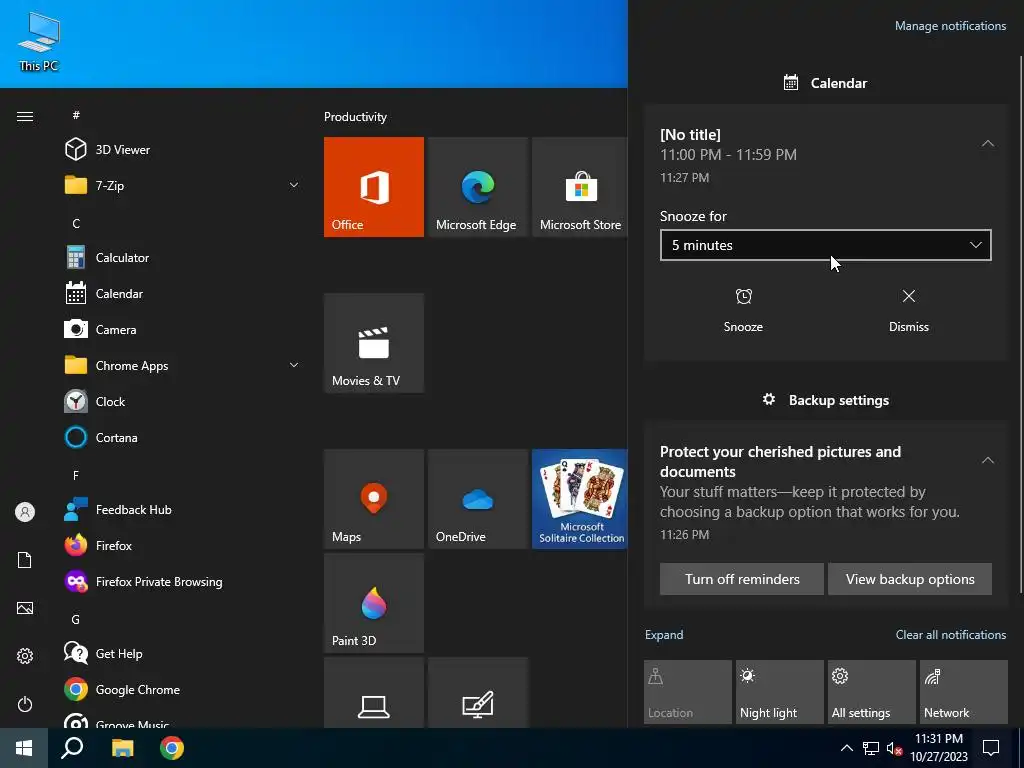Open All settings quick action
The image size is (1024, 768).
872,692
